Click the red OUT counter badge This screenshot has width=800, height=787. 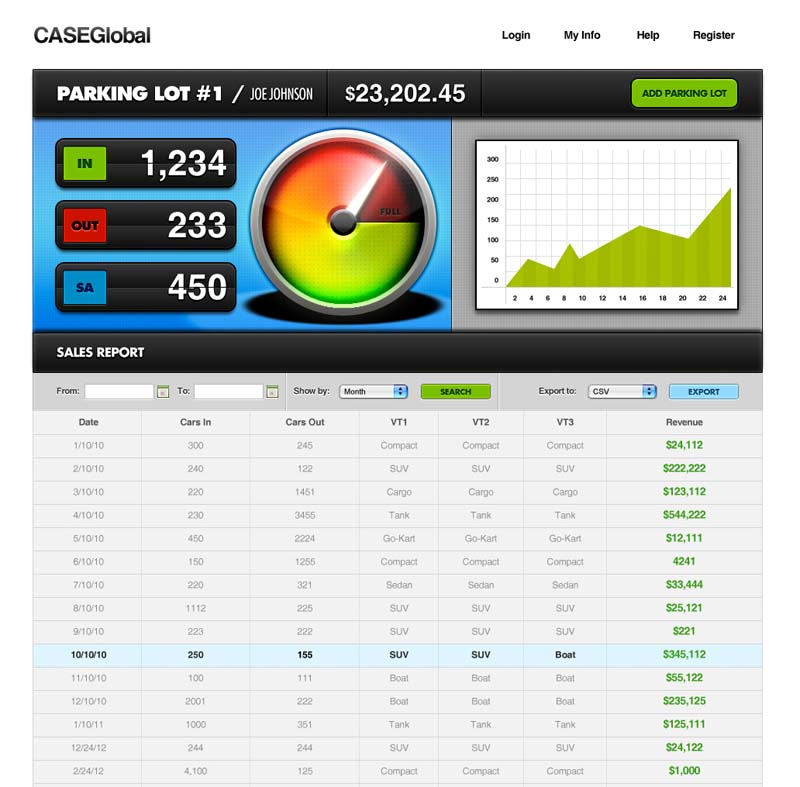tap(85, 225)
